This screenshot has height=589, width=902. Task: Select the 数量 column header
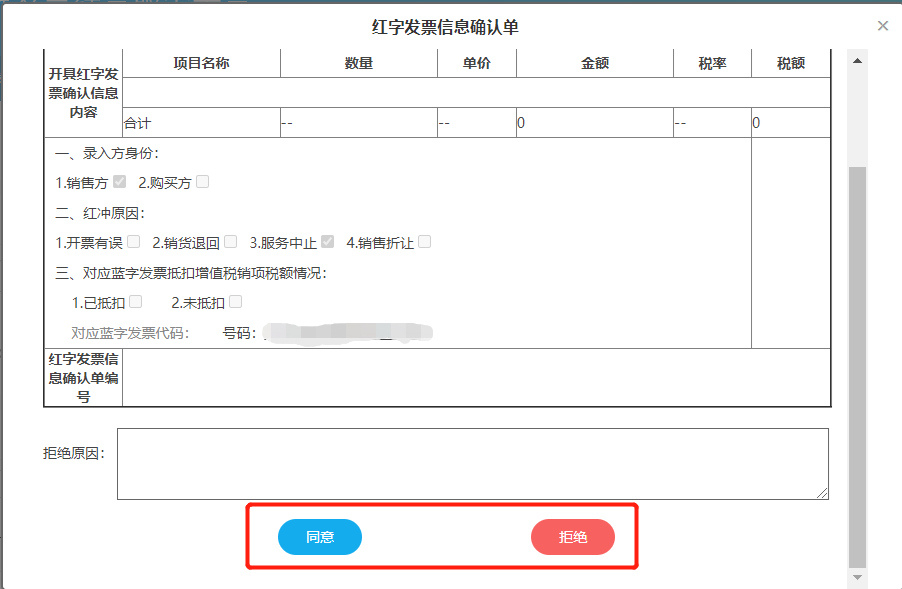tap(358, 62)
